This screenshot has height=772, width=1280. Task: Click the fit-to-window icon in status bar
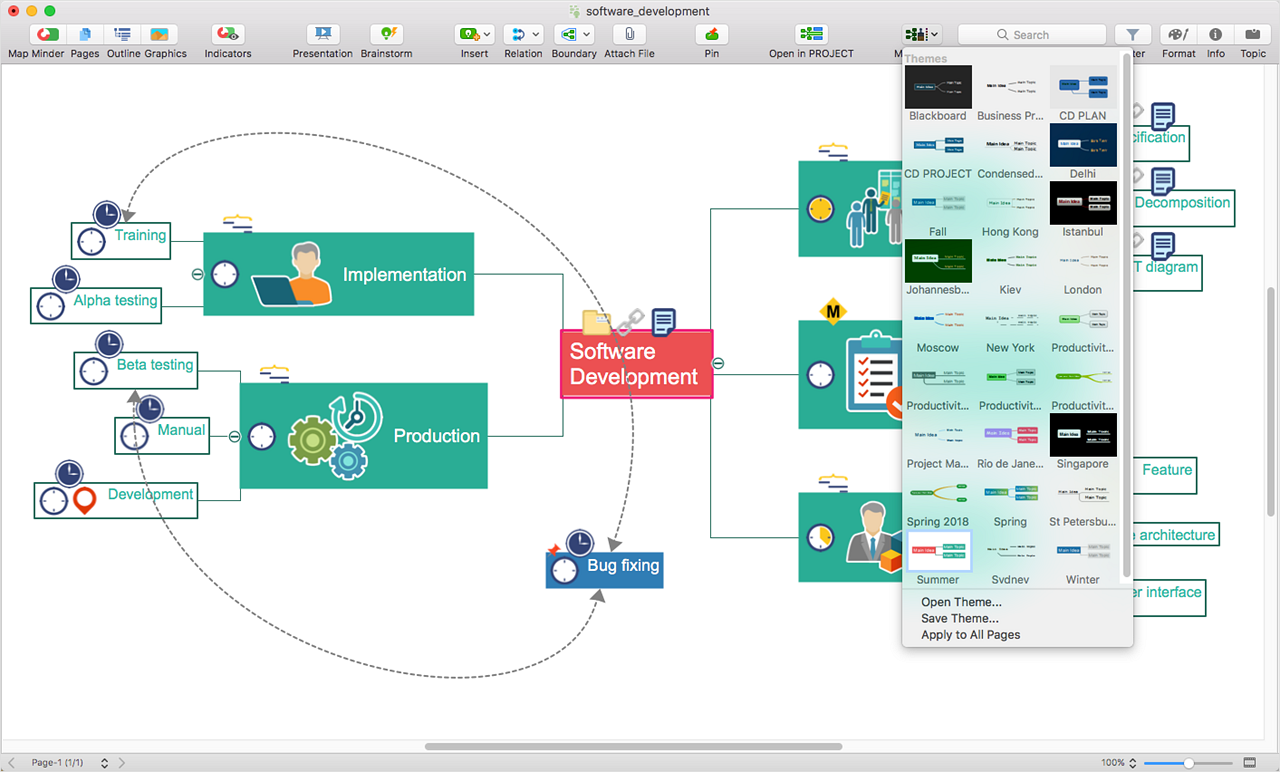1249,763
